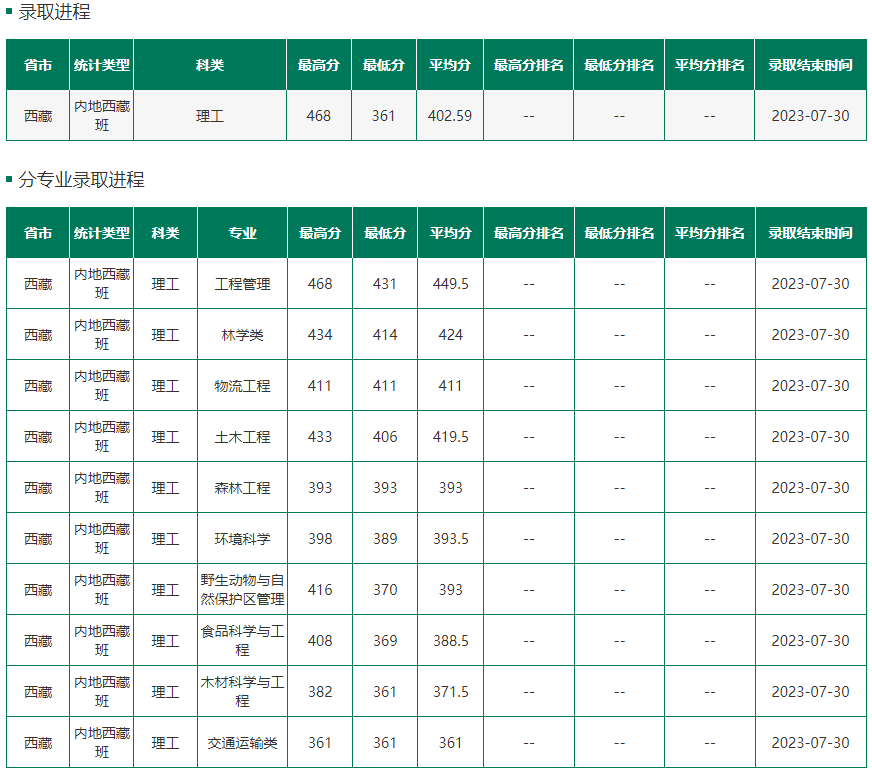Click the average score 419.5 for 土木工程
872x778 pixels.
(451, 437)
